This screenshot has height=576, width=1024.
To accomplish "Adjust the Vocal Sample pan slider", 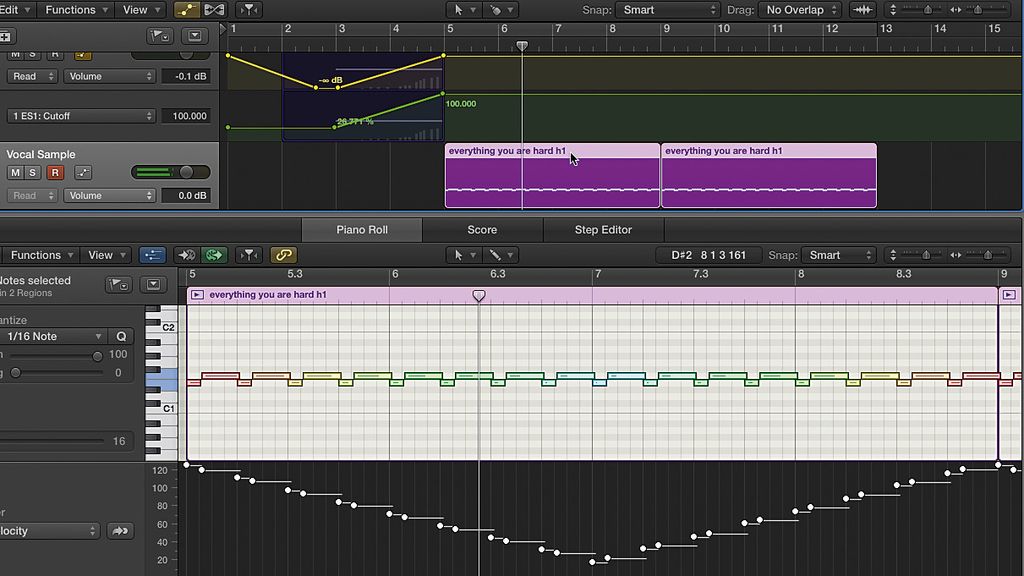I will point(187,172).
